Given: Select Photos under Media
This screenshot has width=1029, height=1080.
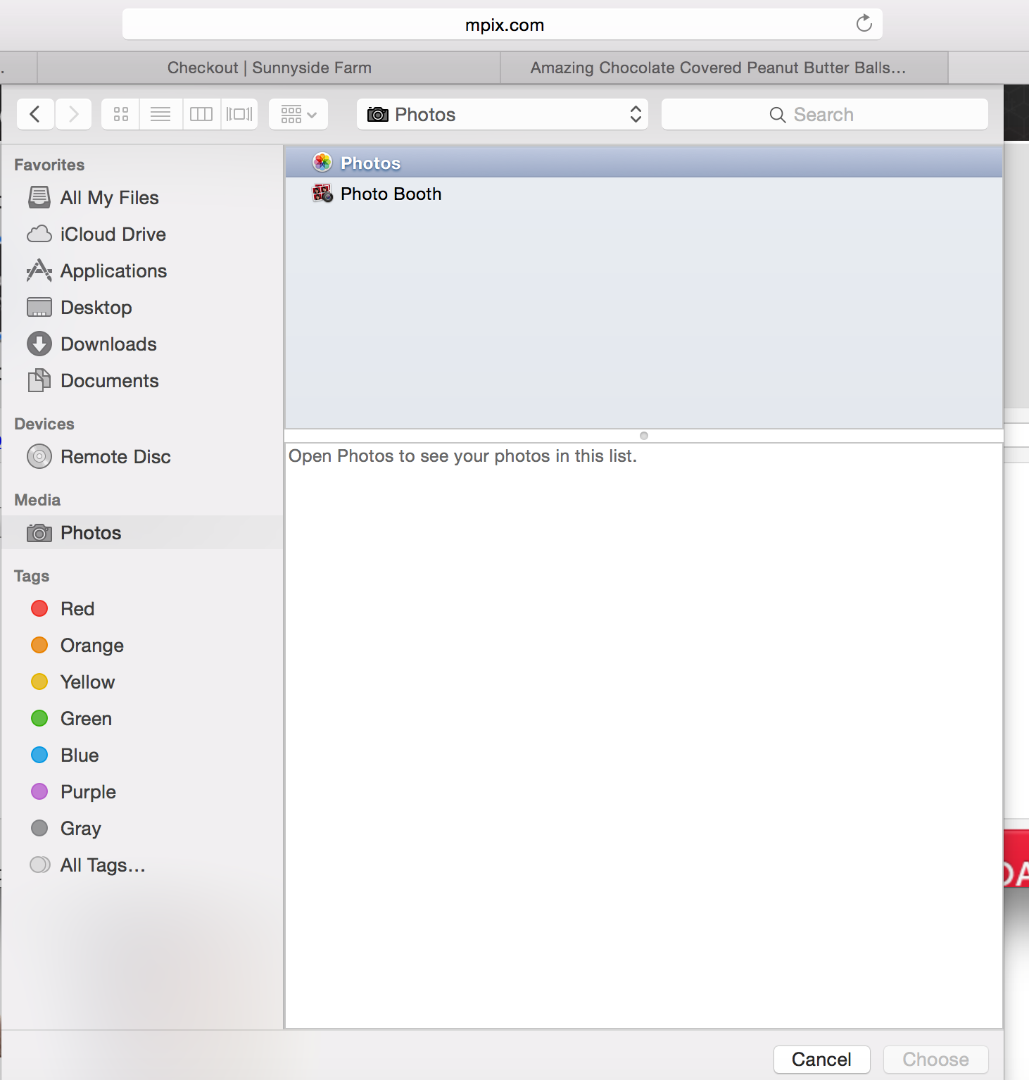Looking at the screenshot, I should [x=142, y=532].
